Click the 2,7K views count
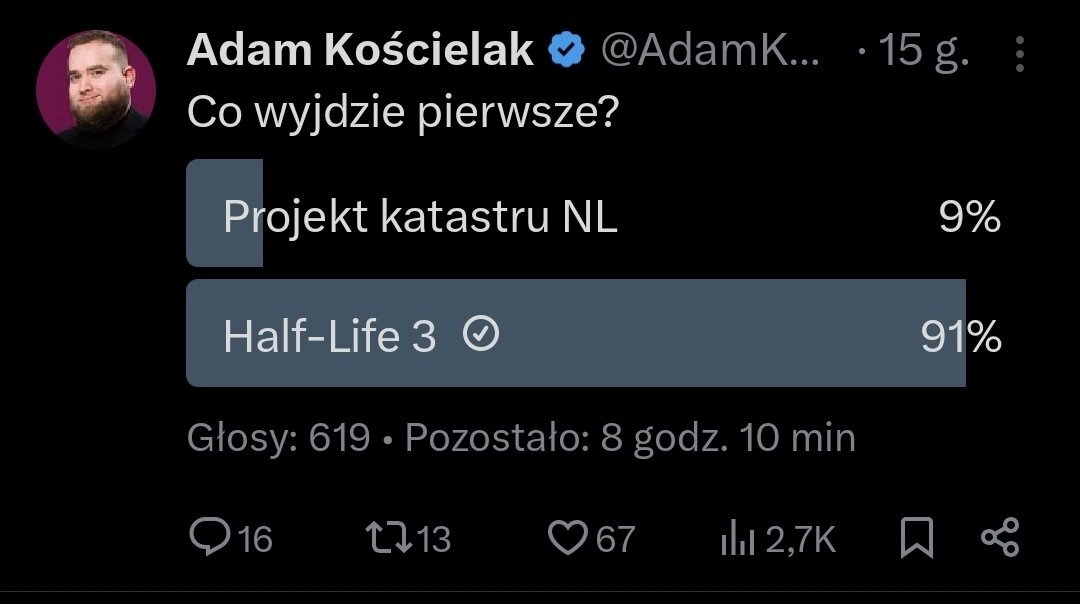The image size is (1080, 604). [800, 540]
